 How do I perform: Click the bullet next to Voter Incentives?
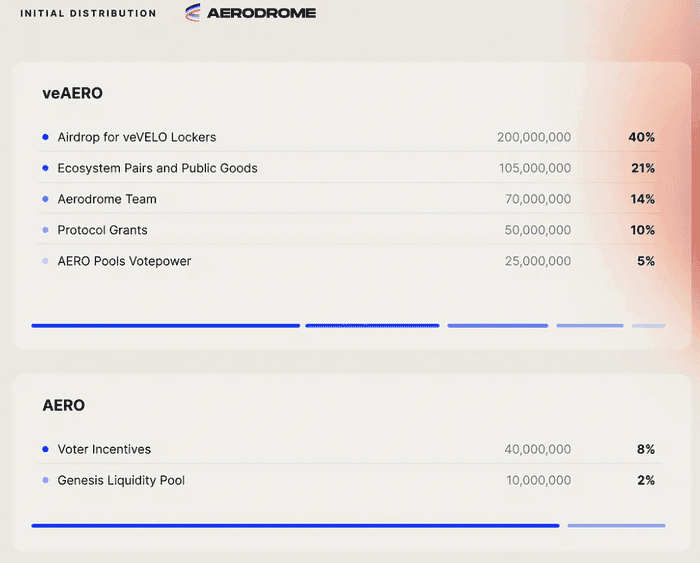pyautogui.click(x=45, y=449)
